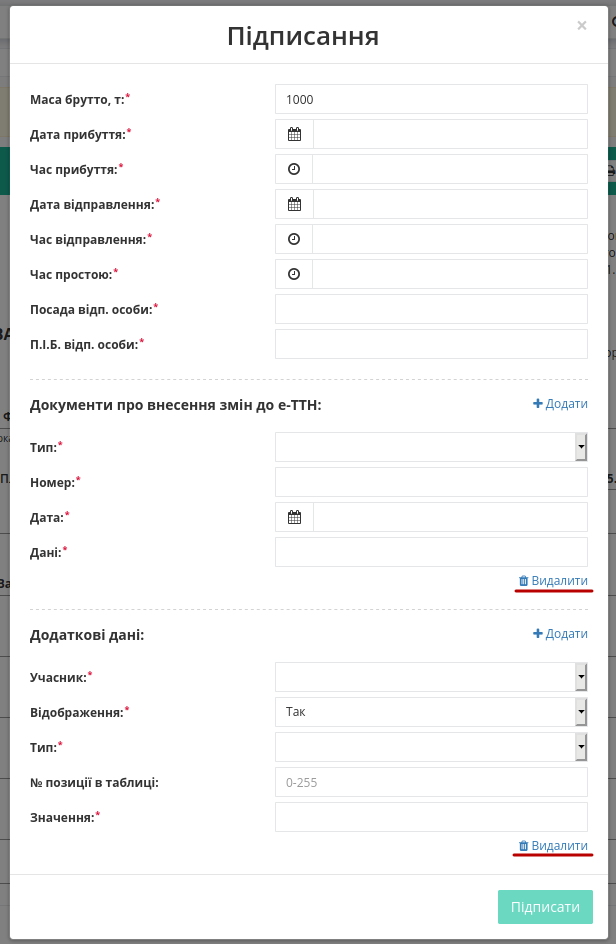Focus the Значення input field
The image size is (616, 944).
(x=431, y=817)
